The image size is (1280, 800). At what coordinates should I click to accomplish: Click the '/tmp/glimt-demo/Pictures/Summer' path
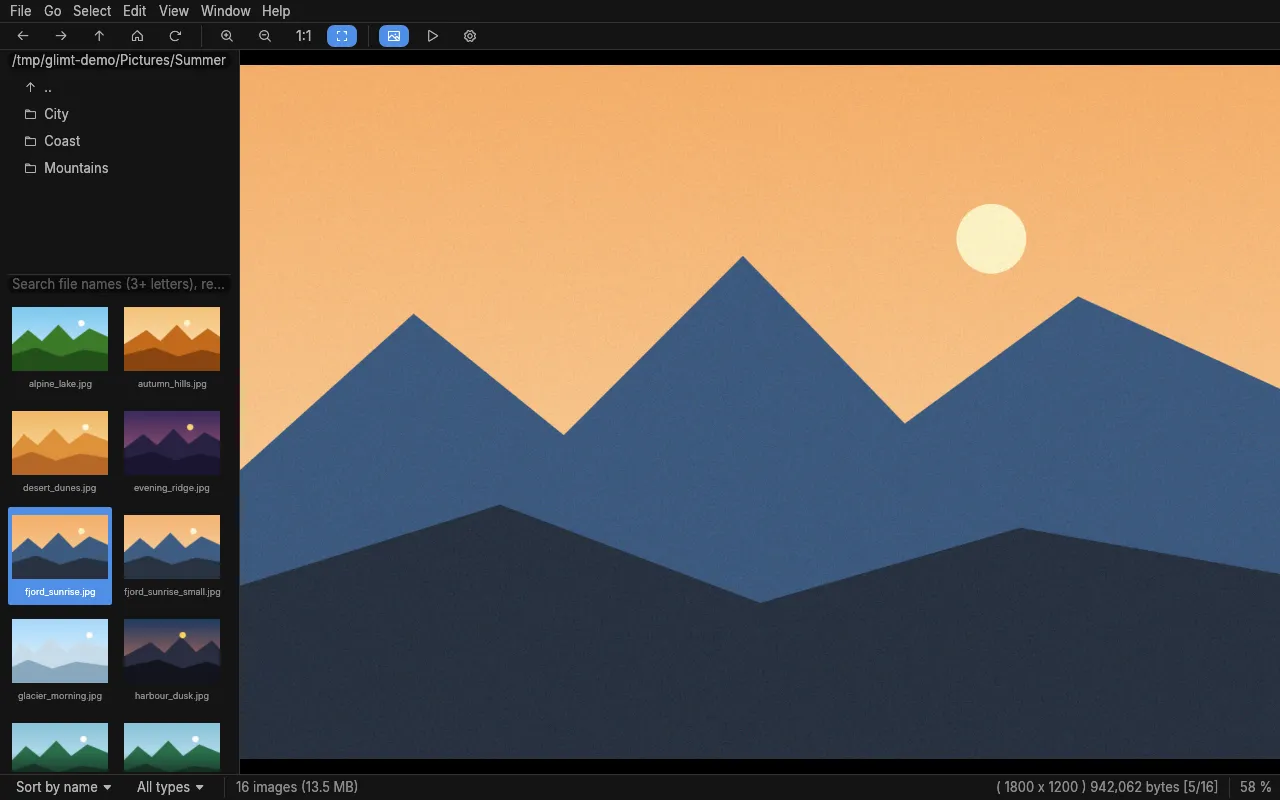[119, 60]
